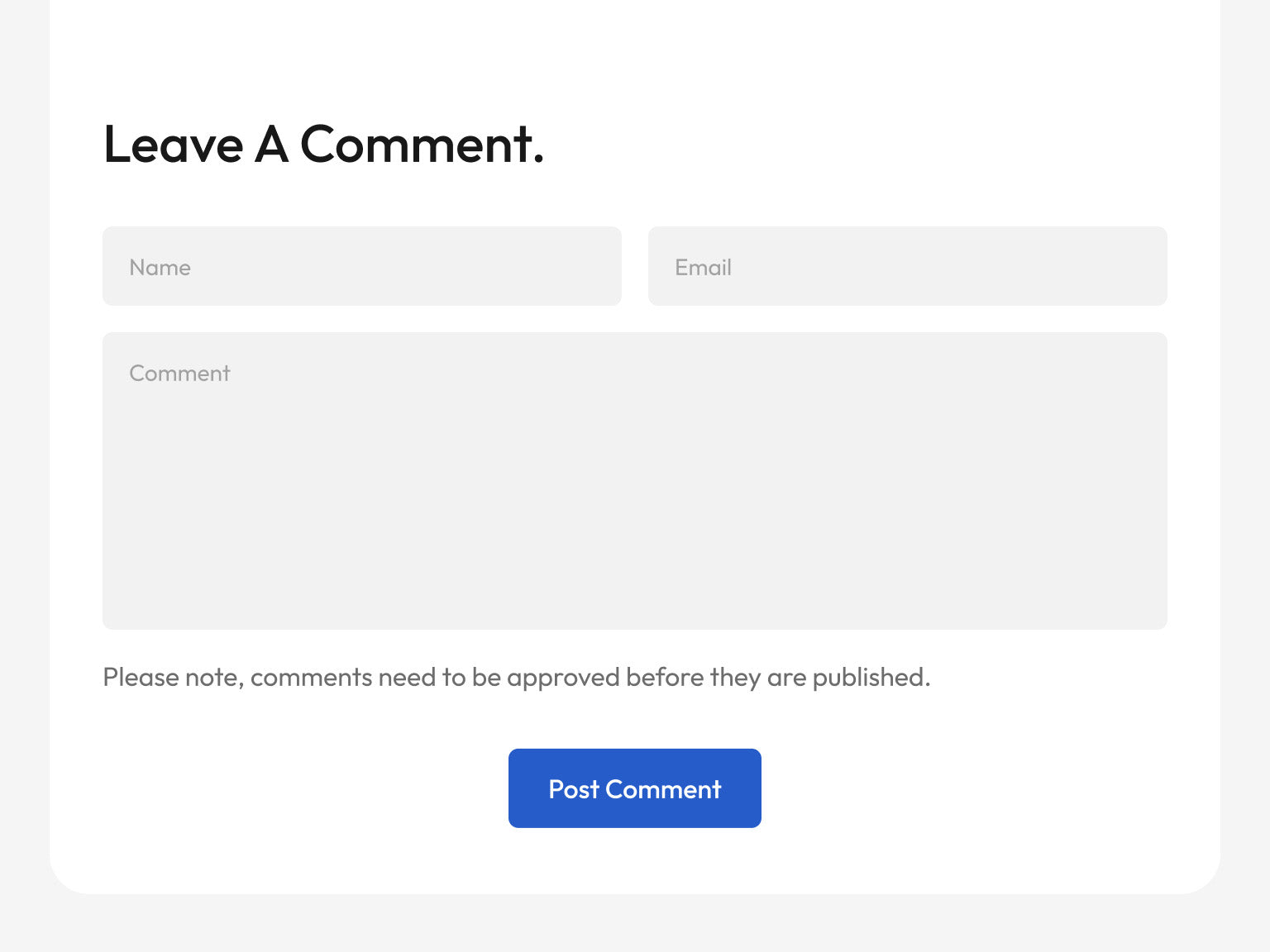This screenshot has height=952, width=1270.
Task: Click the Name input field
Action: click(x=361, y=266)
